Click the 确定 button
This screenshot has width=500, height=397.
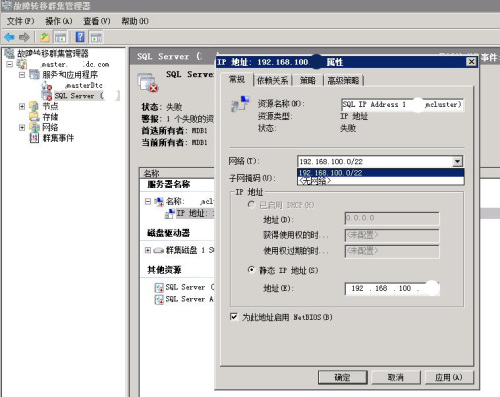(342, 377)
